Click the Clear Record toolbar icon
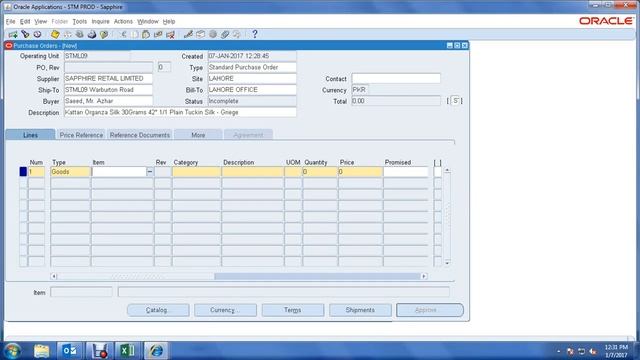 (x=158, y=34)
